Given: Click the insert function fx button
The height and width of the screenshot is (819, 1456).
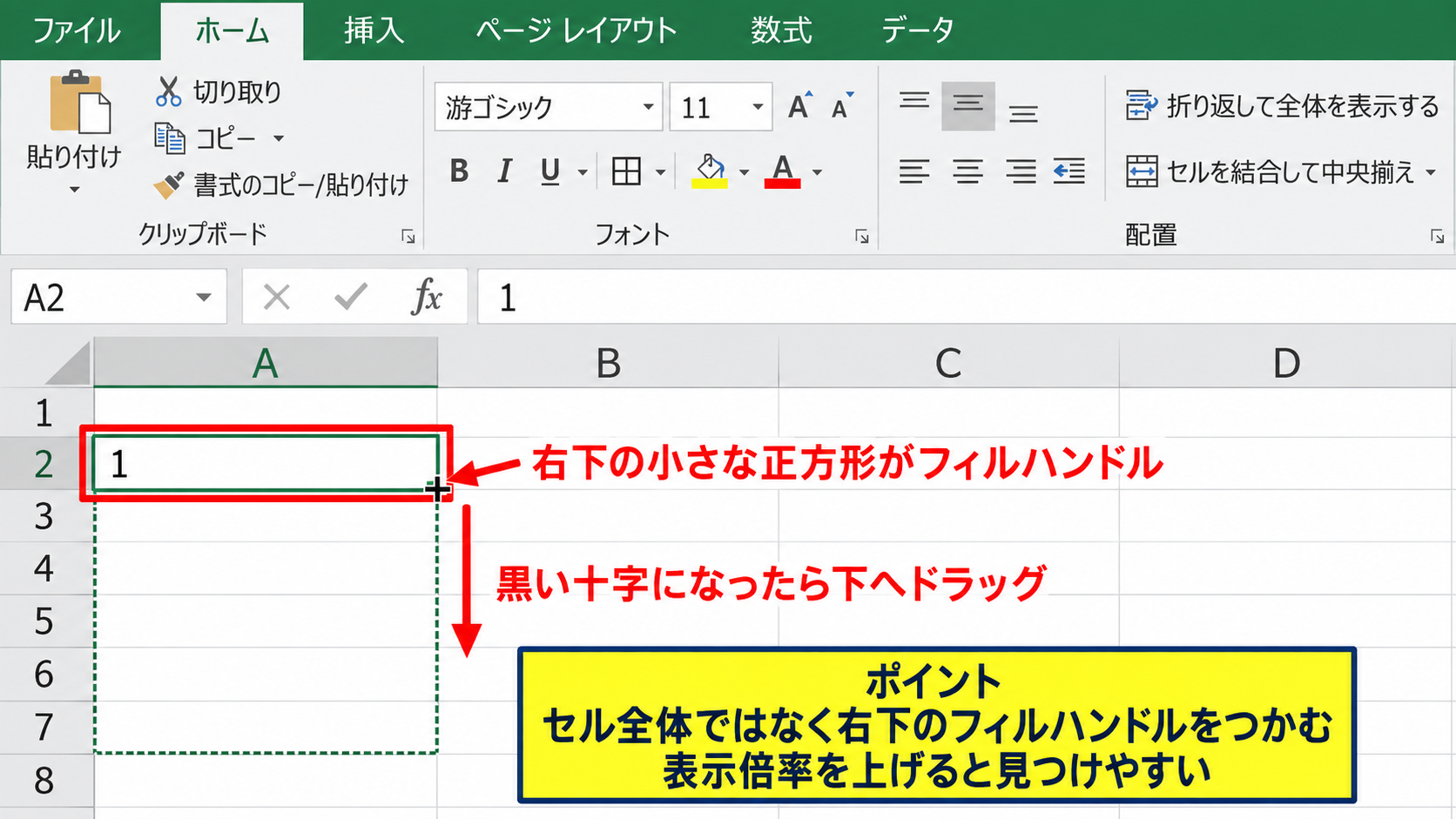Looking at the screenshot, I should click(427, 298).
